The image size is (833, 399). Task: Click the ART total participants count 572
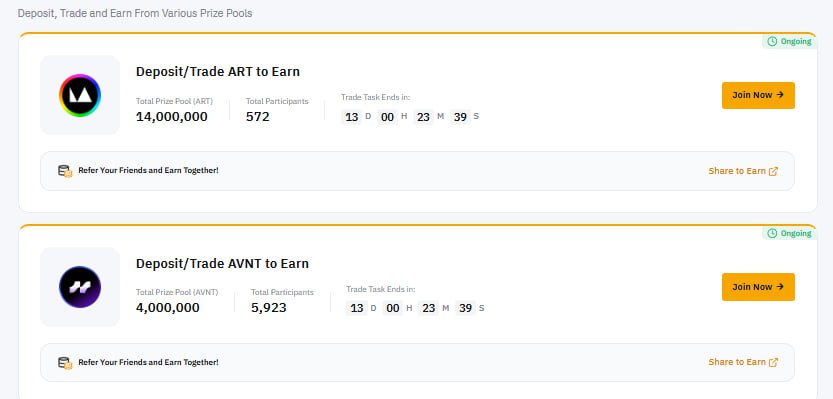coord(258,117)
